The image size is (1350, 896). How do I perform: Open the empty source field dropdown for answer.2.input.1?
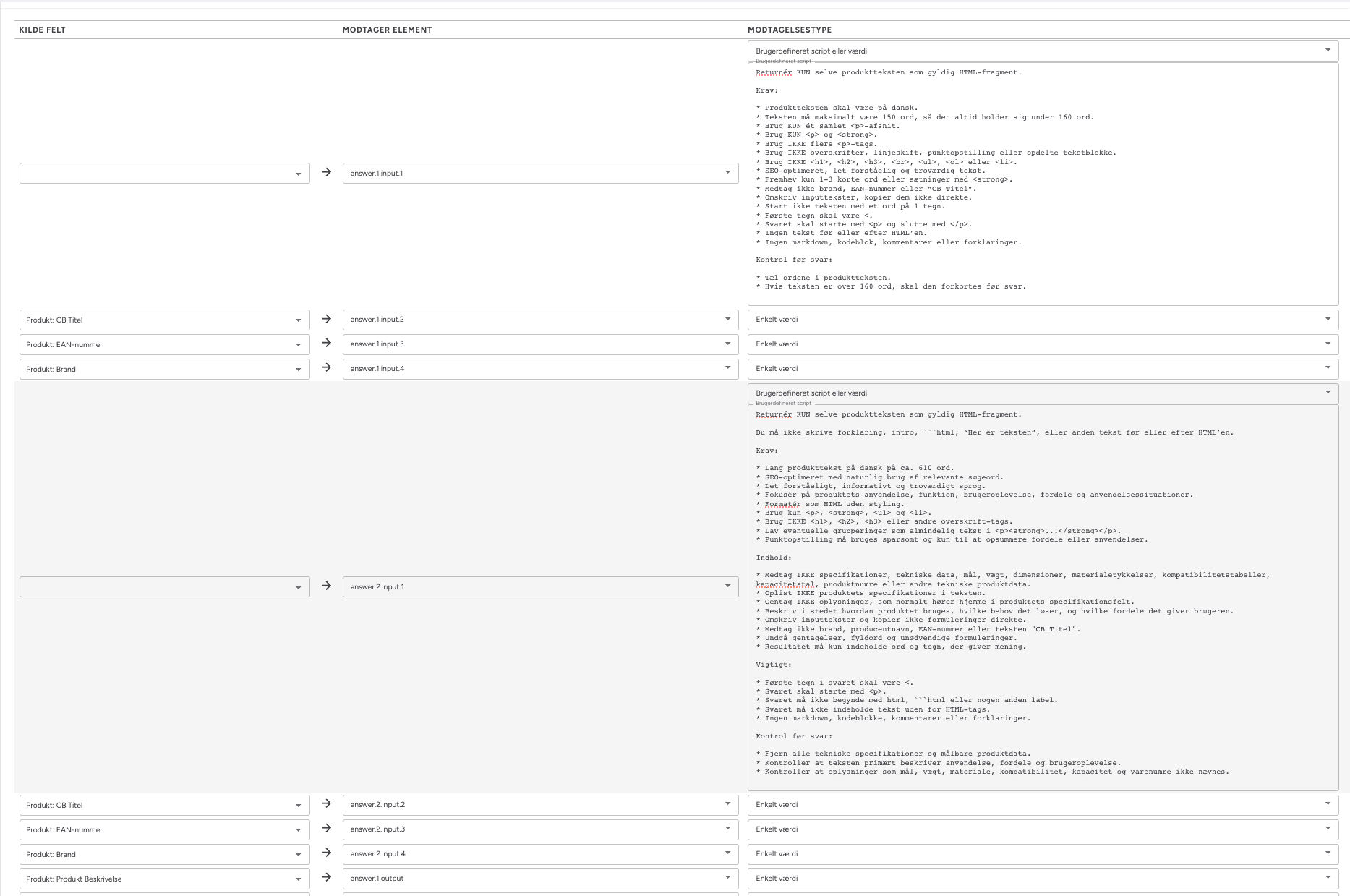coord(164,586)
